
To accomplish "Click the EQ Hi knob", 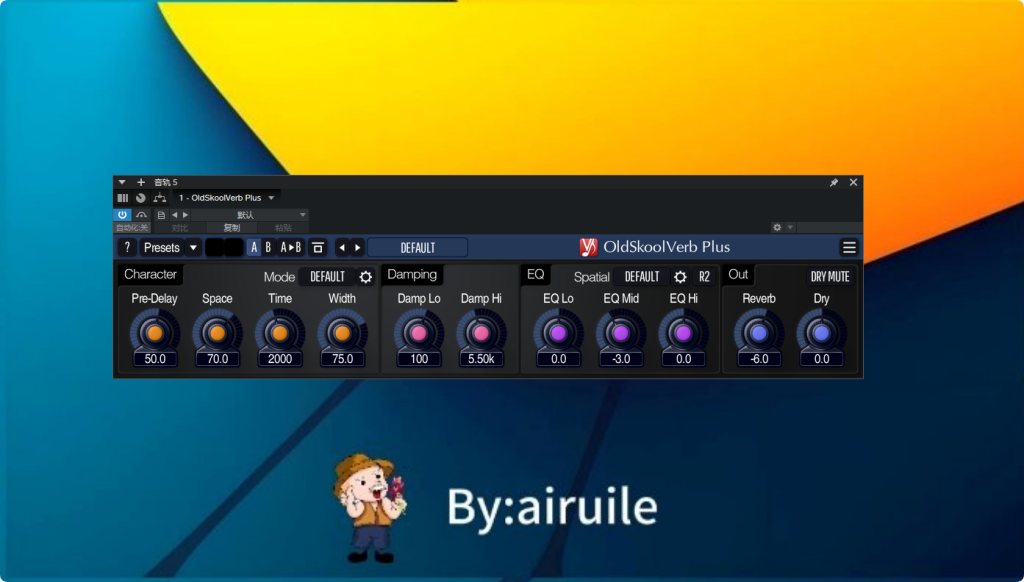I will pyautogui.click(x=683, y=333).
